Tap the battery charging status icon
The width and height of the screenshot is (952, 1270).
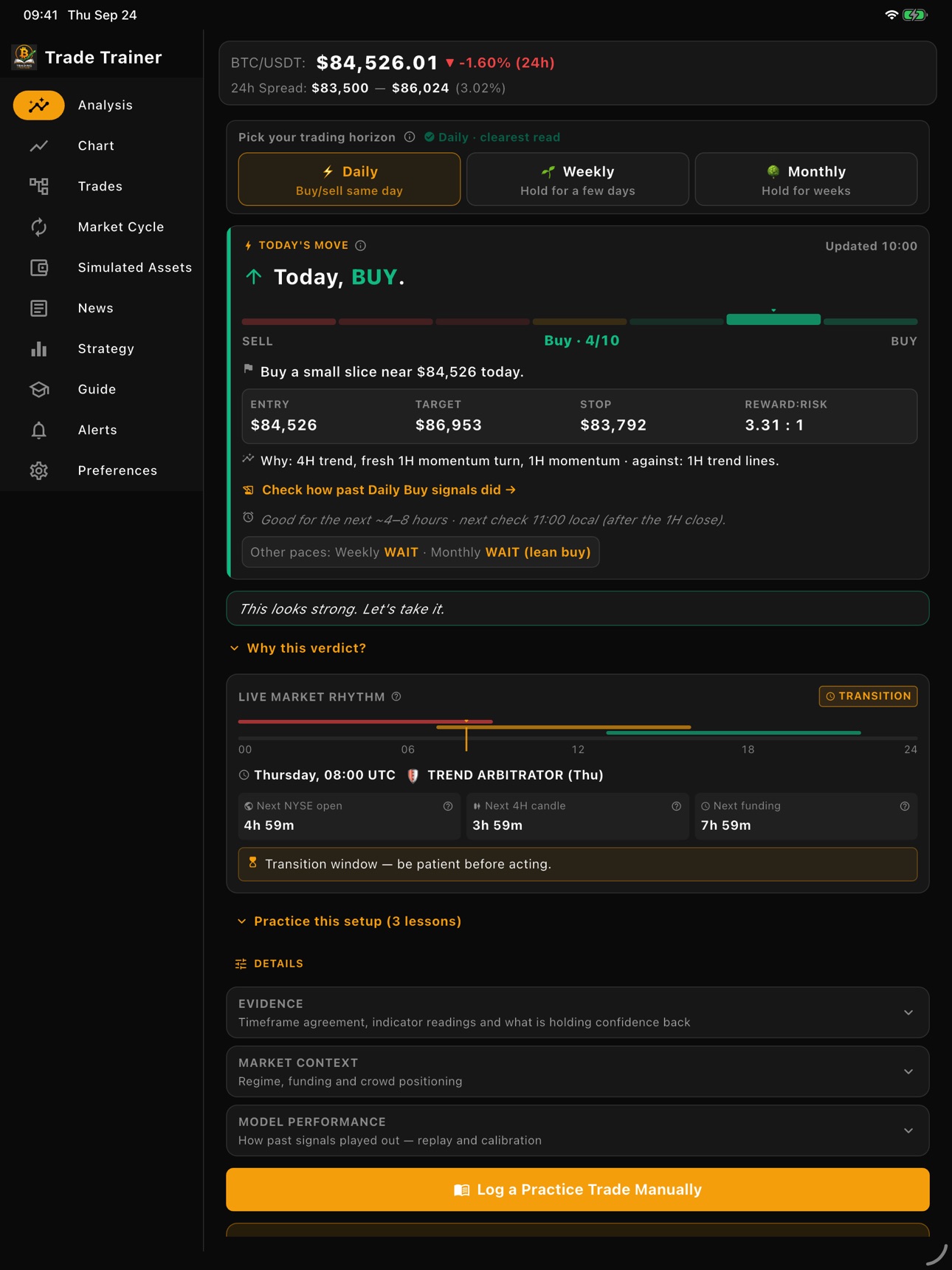tap(915, 15)
